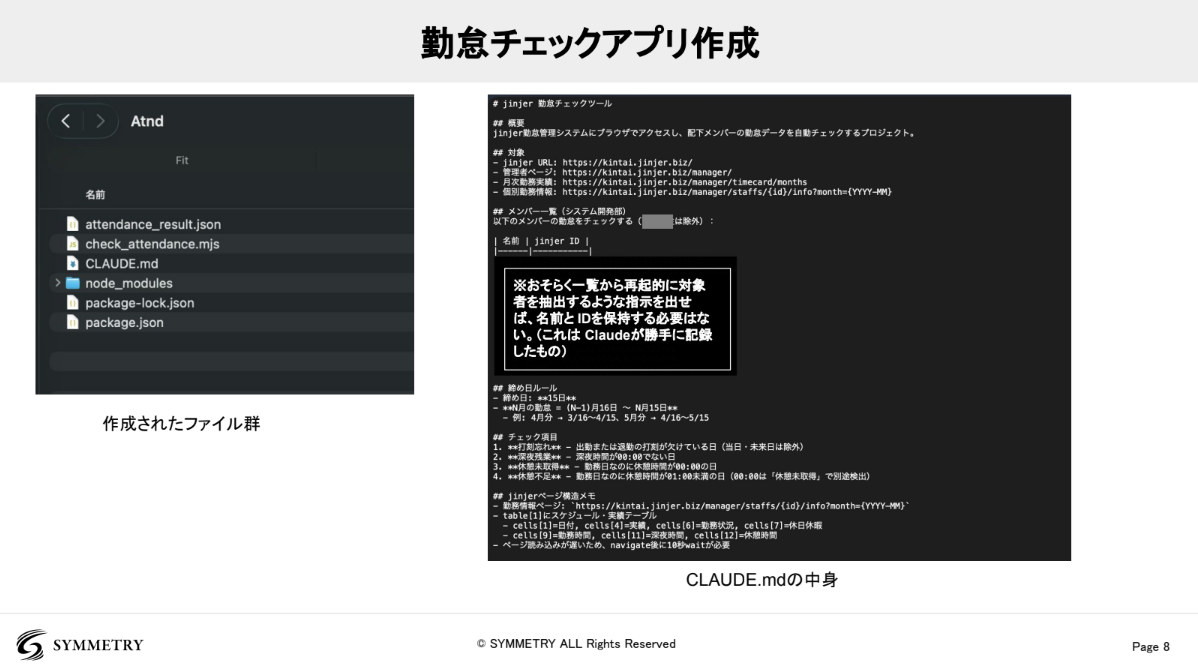
Task: Click the 月次勤務実績 timecard/months URL line
Action: pyautogui.click(x=650, y=183)
